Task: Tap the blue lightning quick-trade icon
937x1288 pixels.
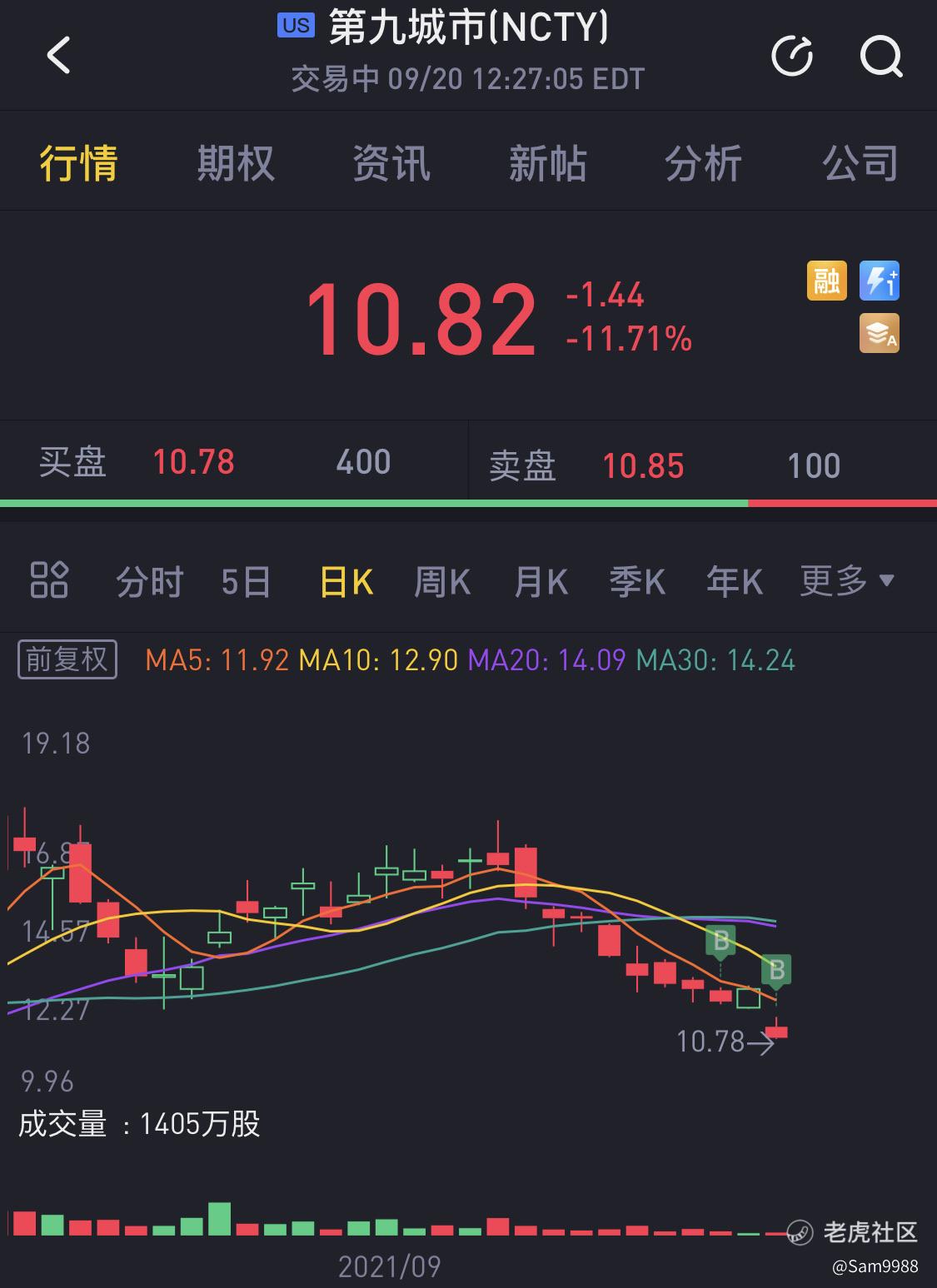Action: [880, 281]
